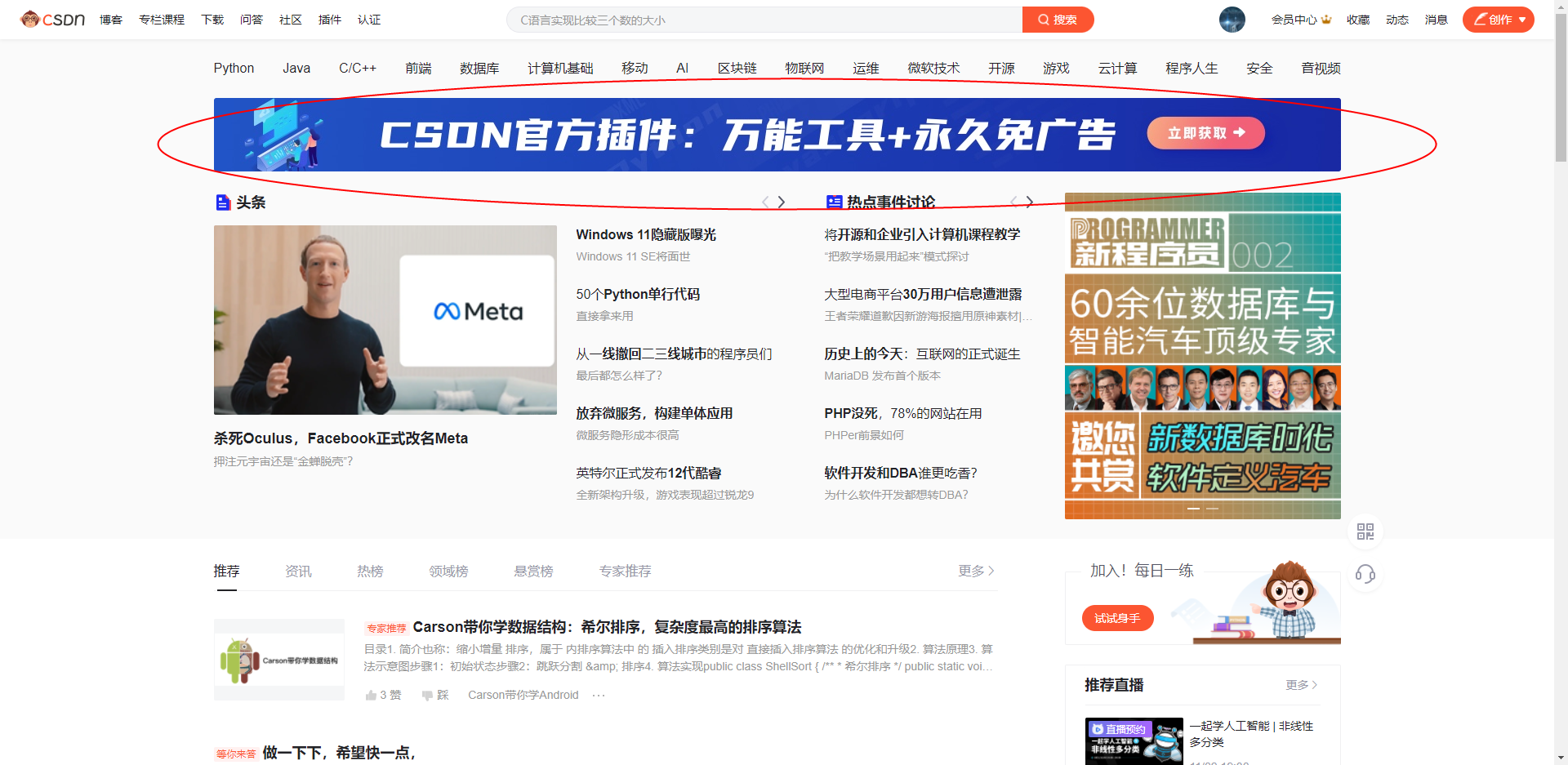This screenshot has height=765, width=1568.
Task: Open 认证 in top navigation
Action: (369, 20)
